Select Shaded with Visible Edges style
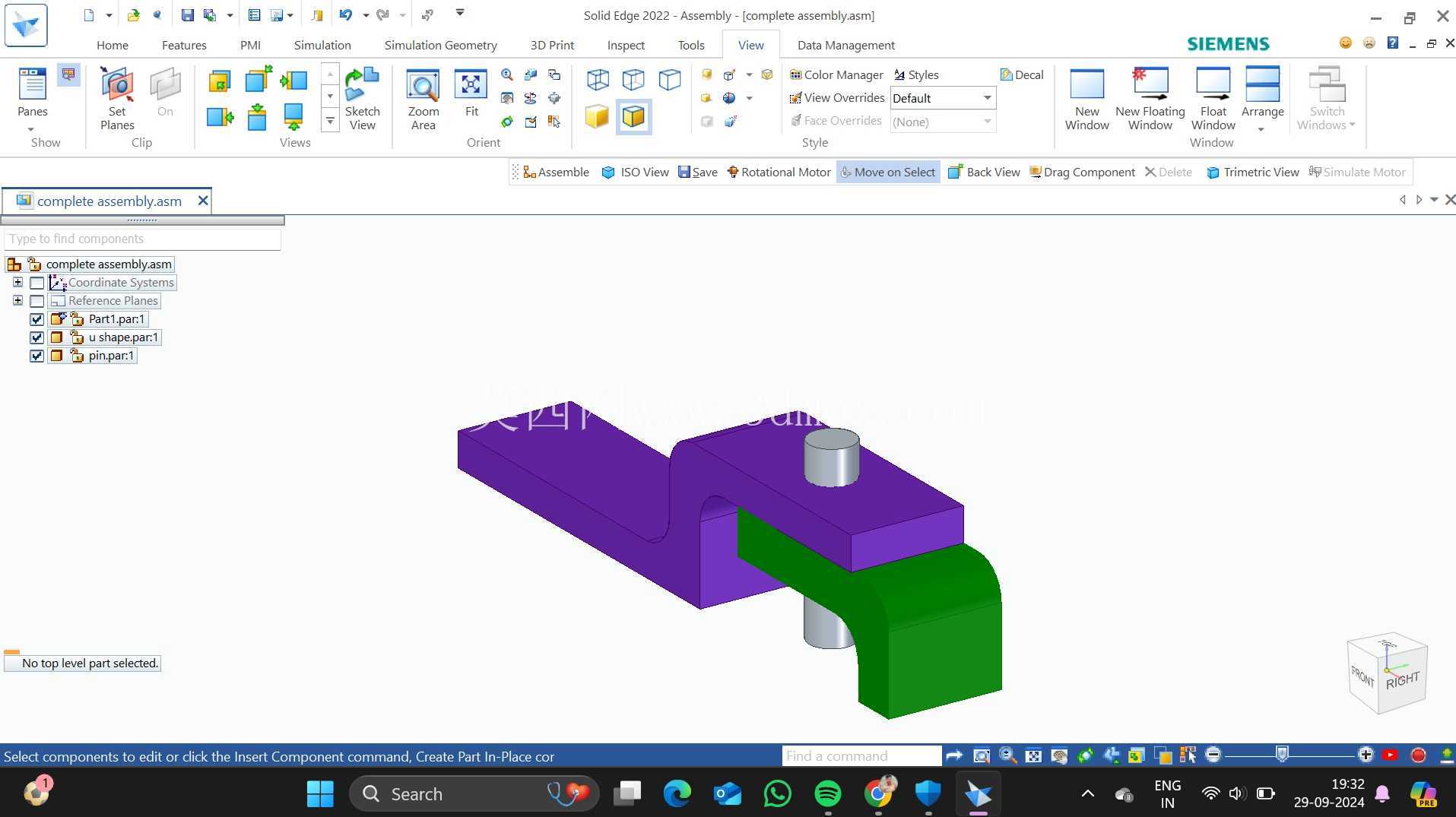The image size is (1456, 817). pos(633,116)
